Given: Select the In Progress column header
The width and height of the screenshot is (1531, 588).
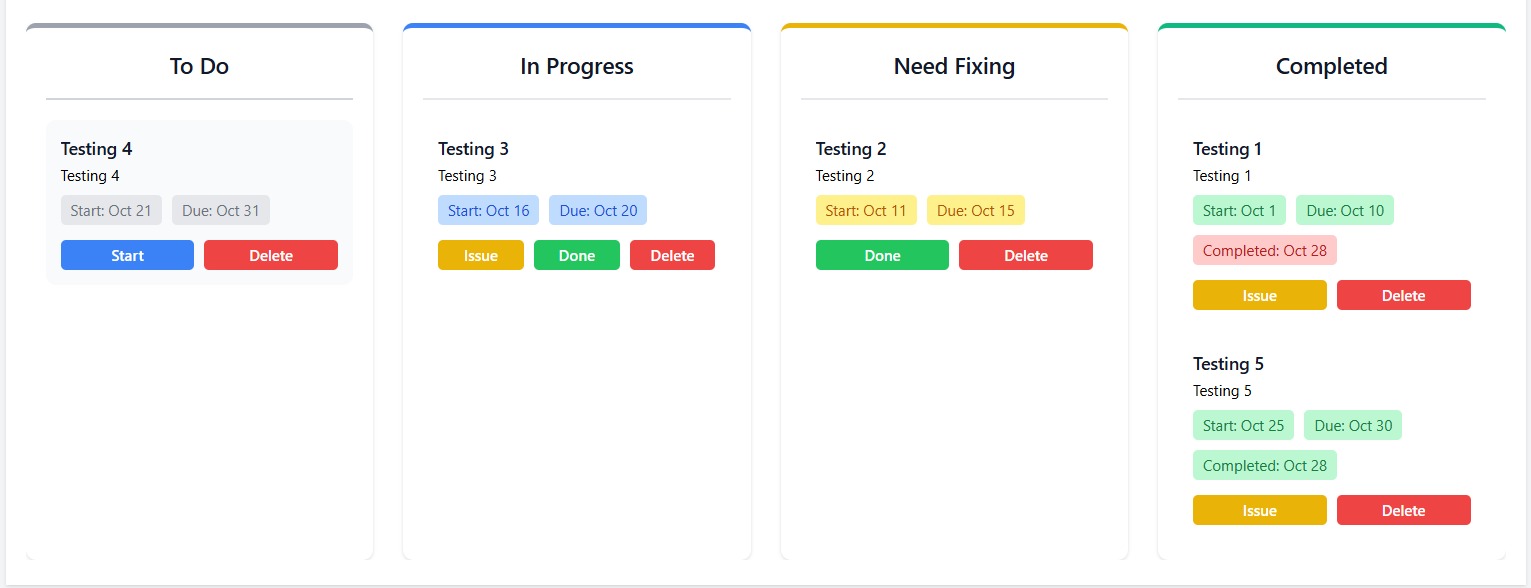Looking at the screenshot, I should click(577, 66).
